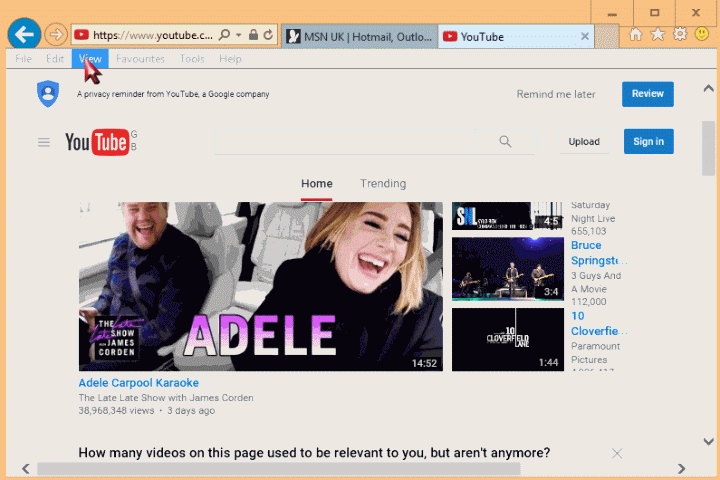
Task: Open the Tools menu
Action: tap(192, 59)
